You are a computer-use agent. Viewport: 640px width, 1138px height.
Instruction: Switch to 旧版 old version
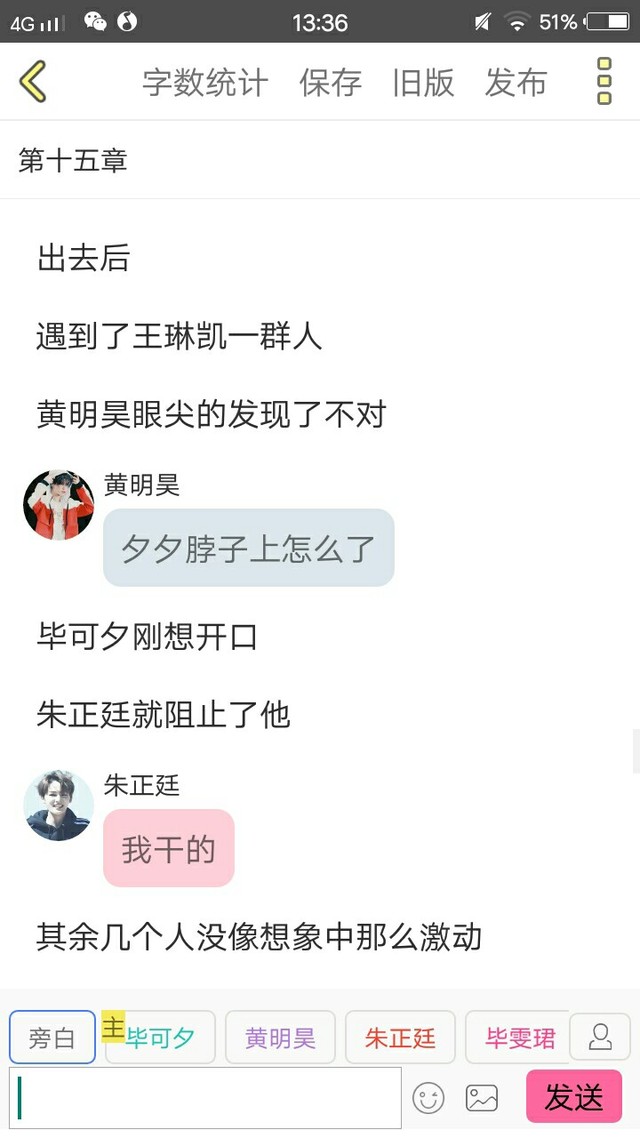[x=423, y=83]
